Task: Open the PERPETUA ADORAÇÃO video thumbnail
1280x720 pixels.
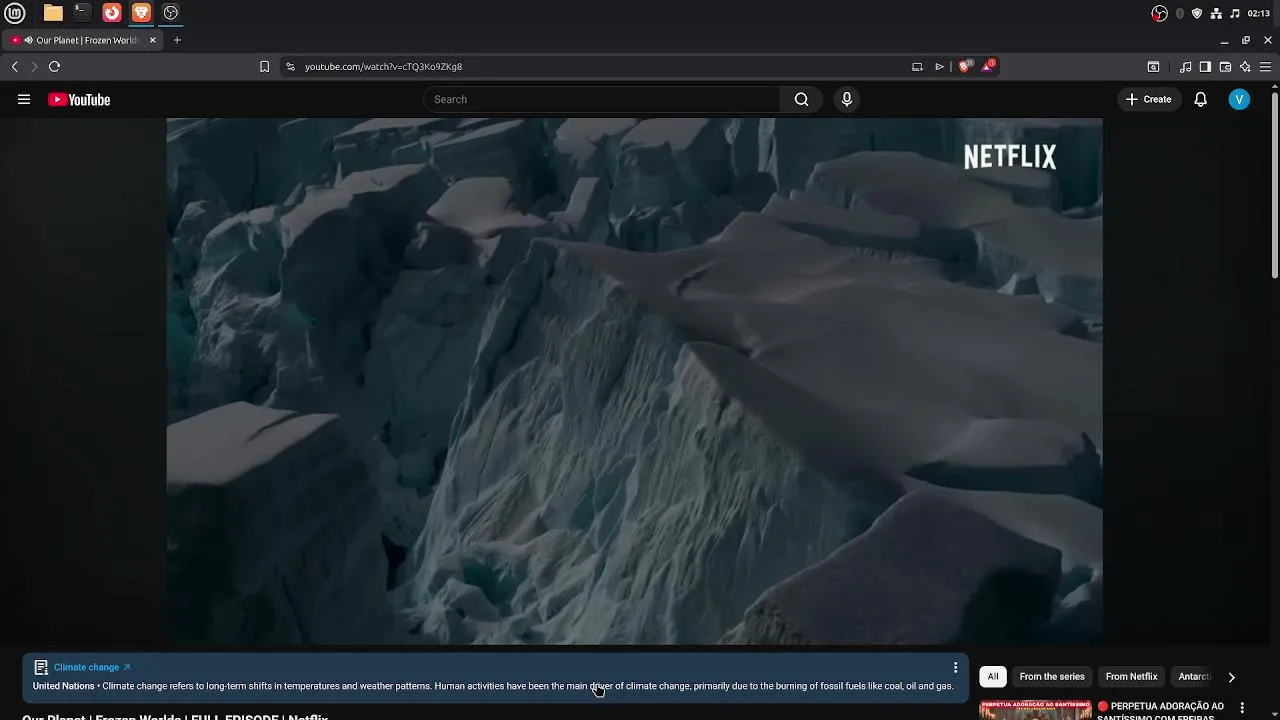Action: coord(1035,710)
